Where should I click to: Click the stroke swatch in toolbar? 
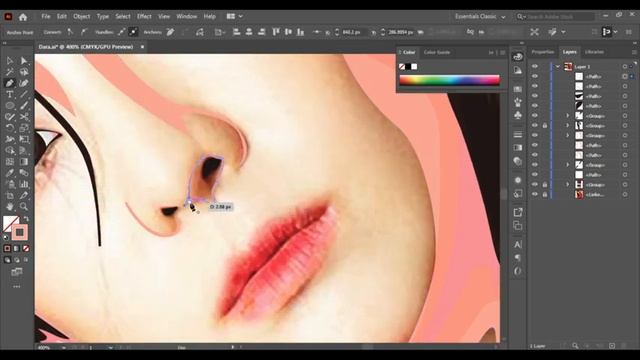click(x=19, y=232)
